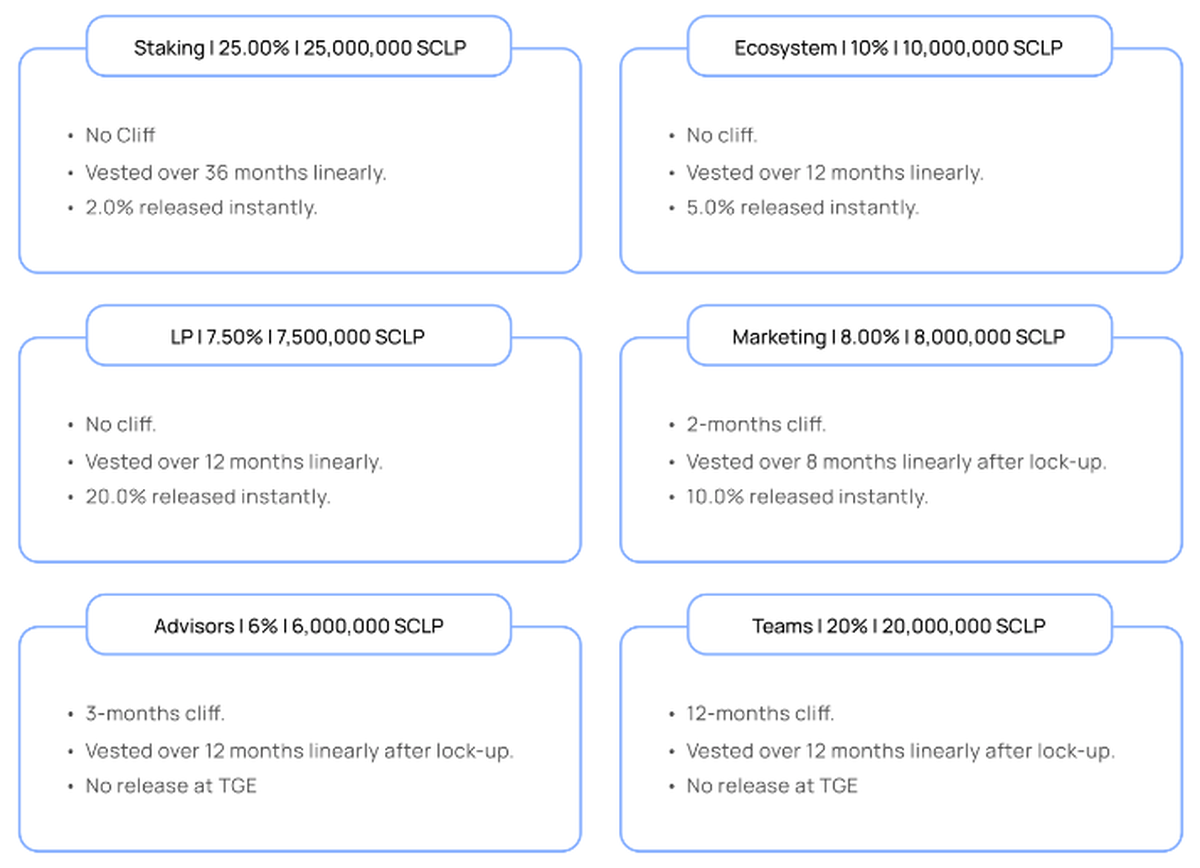Select the "5.0% released instantly" bullet

tap(802, 208)
